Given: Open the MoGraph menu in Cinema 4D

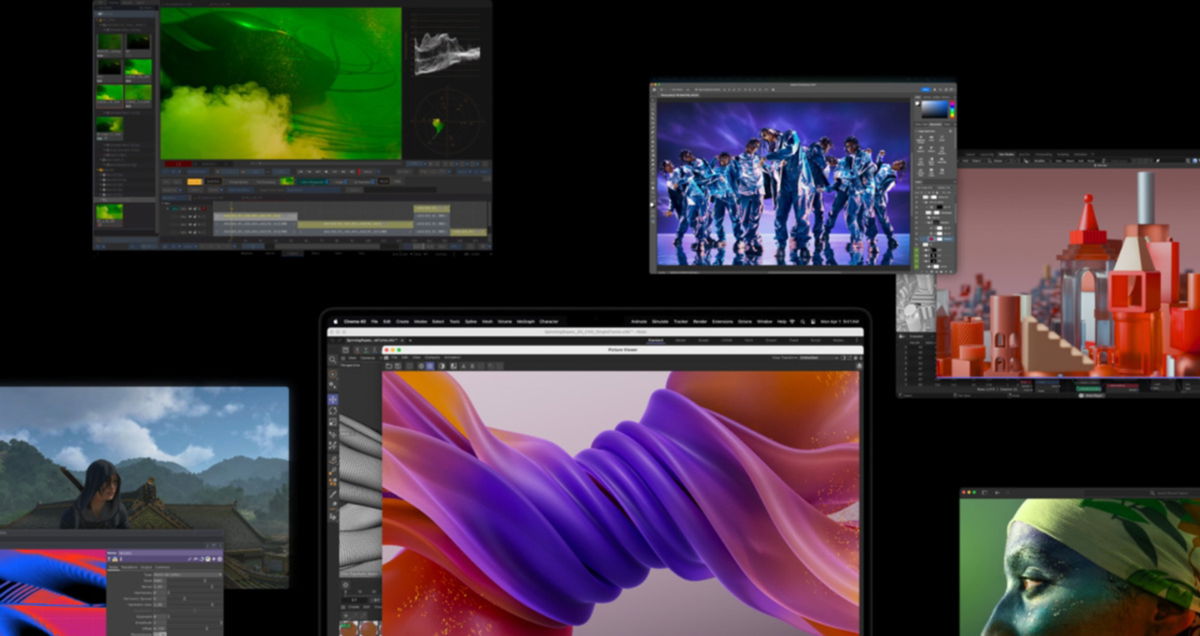Looking at the screenshot, I should tap(525, 321).
